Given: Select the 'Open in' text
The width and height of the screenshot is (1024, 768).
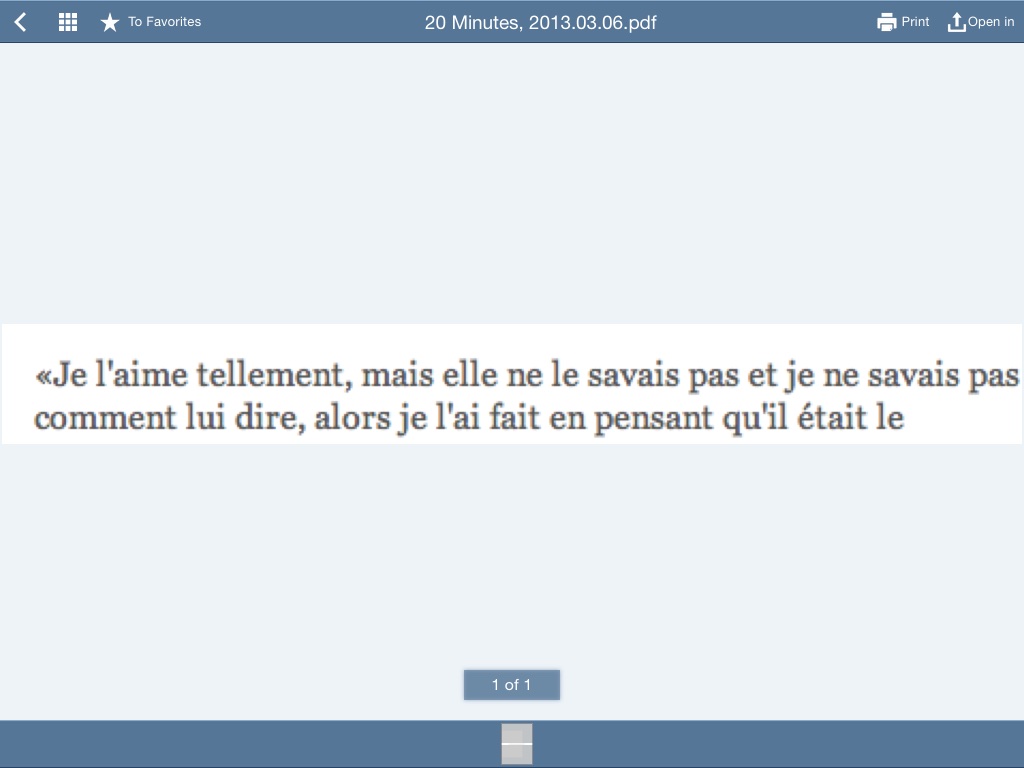Looking at the screenshot, I should [x=991, y=22].
